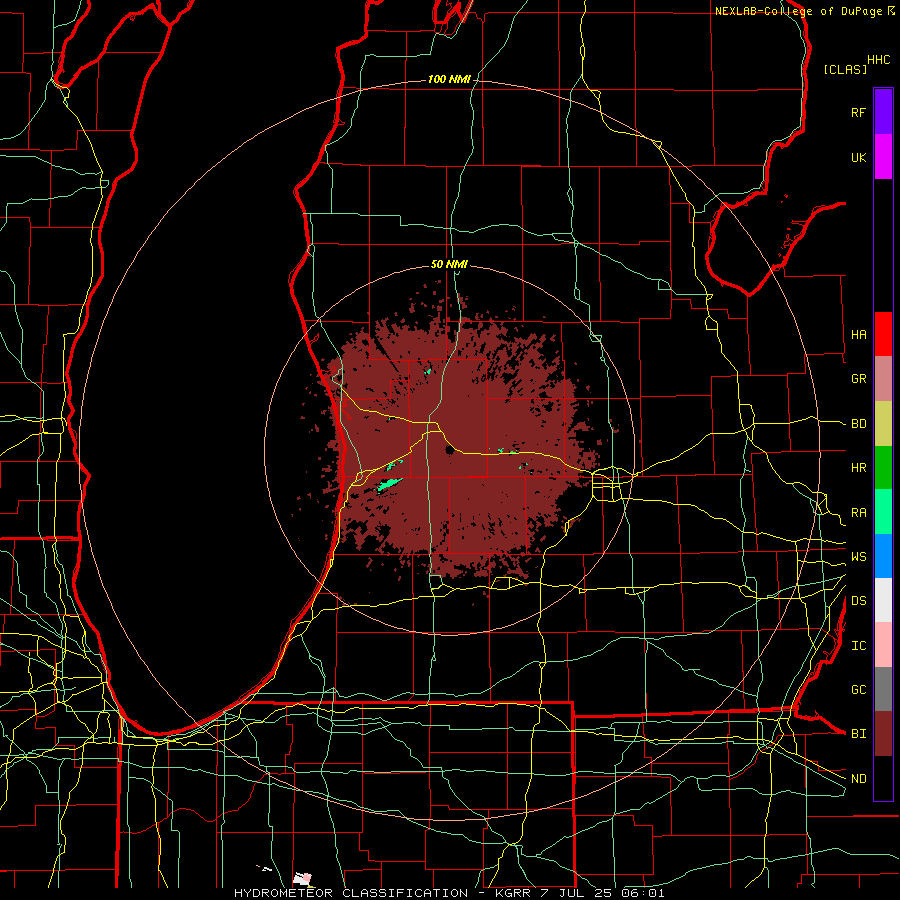Click the white DS color swatch
The width and height of the screenshot is (900, 900).
(883, 600)
